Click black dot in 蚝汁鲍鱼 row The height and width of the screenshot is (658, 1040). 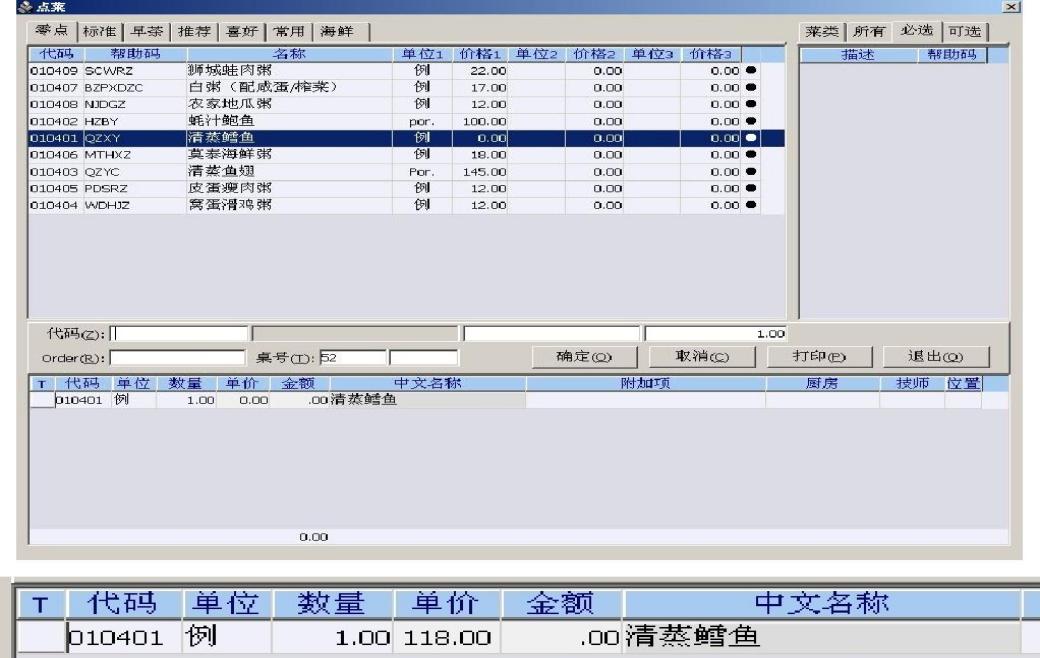click(751, 121)
